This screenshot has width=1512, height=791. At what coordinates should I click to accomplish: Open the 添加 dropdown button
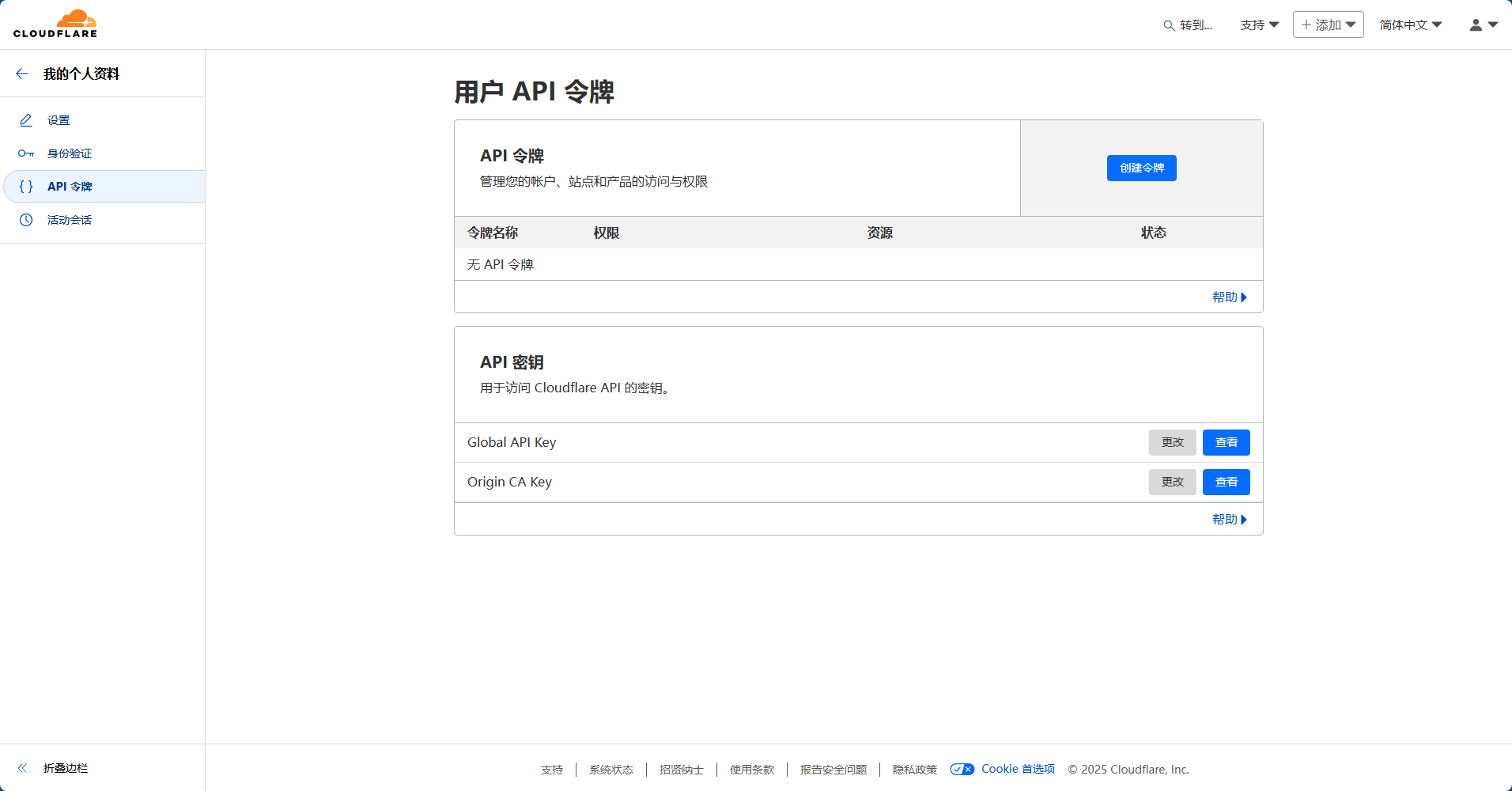tap(1329, 25)
